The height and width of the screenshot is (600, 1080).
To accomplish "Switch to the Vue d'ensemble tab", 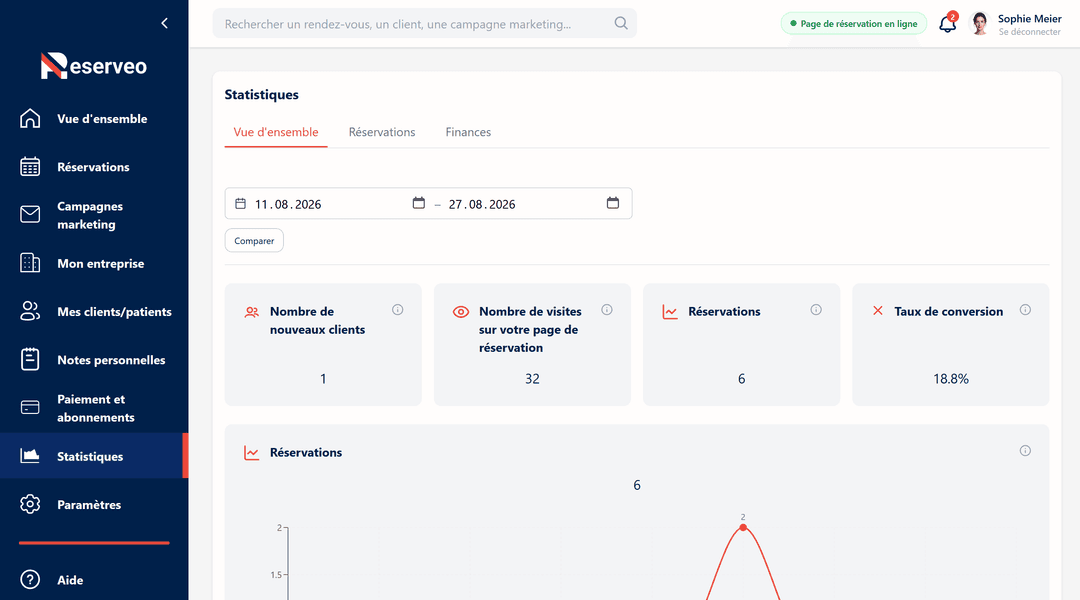I will pos(276,132).
